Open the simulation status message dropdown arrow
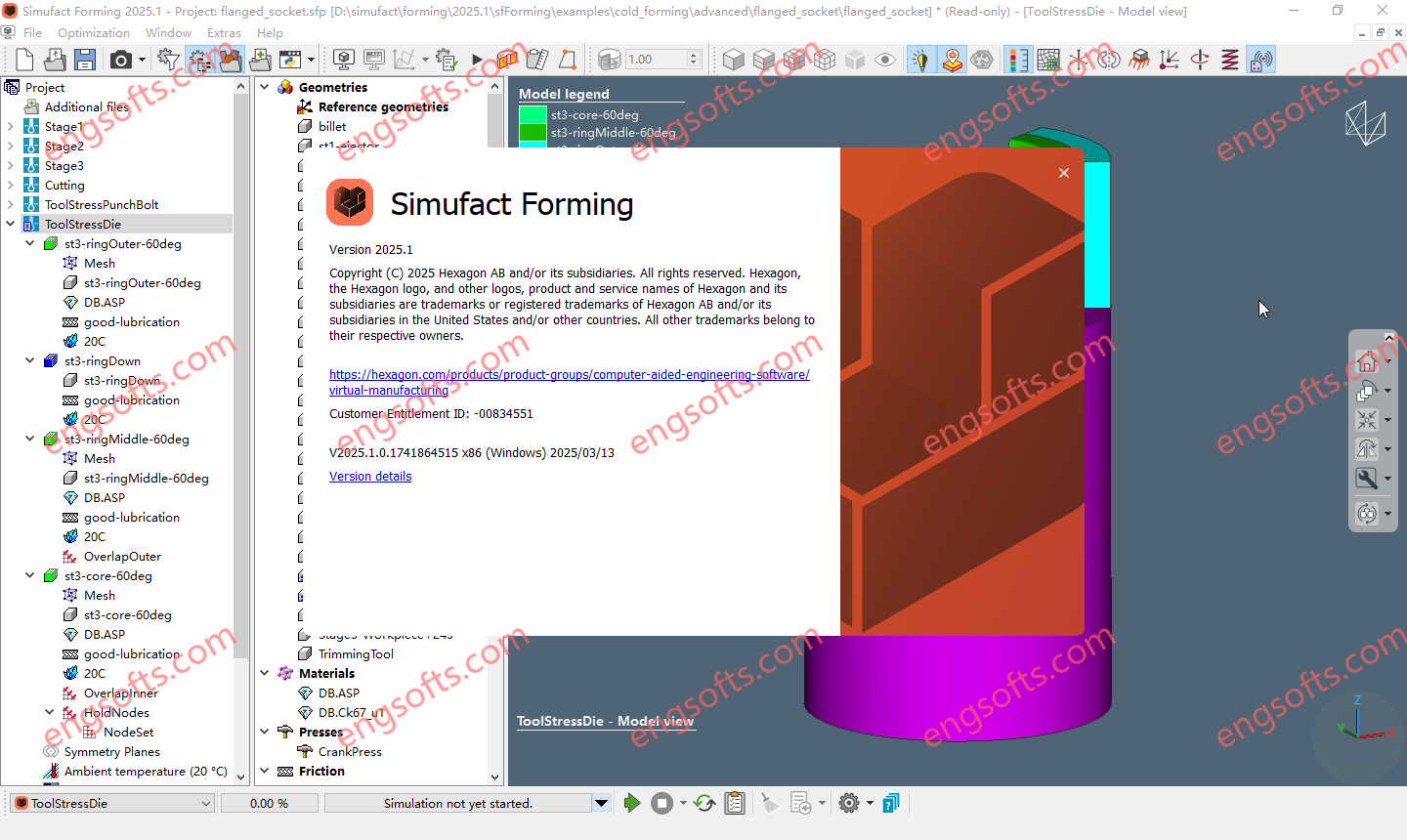 pos(602,803)
